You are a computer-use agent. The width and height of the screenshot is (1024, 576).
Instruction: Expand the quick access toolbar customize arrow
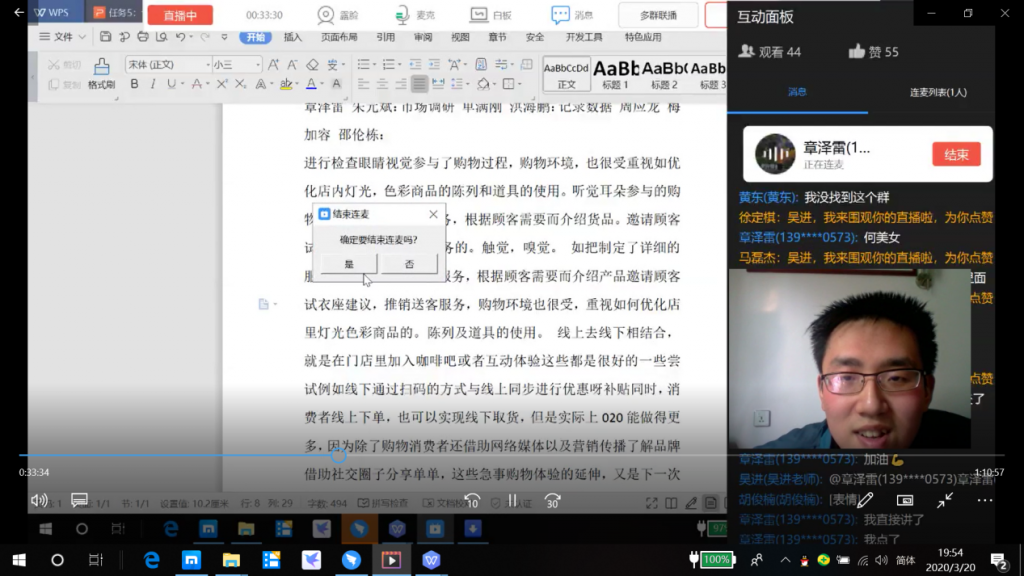click(224, 37)
